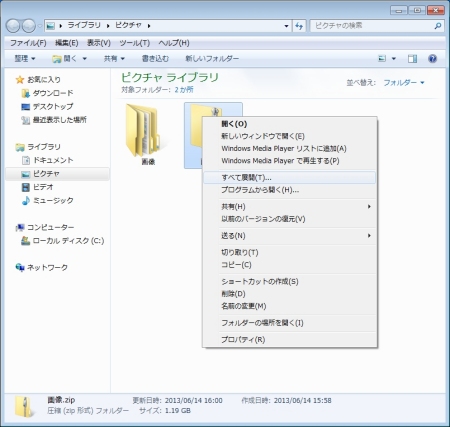Image resolution: width=450 pixels, height=427 pixels.
Task: Click 作成日時 2013/06/14 15:58 in details pane
Action: (286, 401)
